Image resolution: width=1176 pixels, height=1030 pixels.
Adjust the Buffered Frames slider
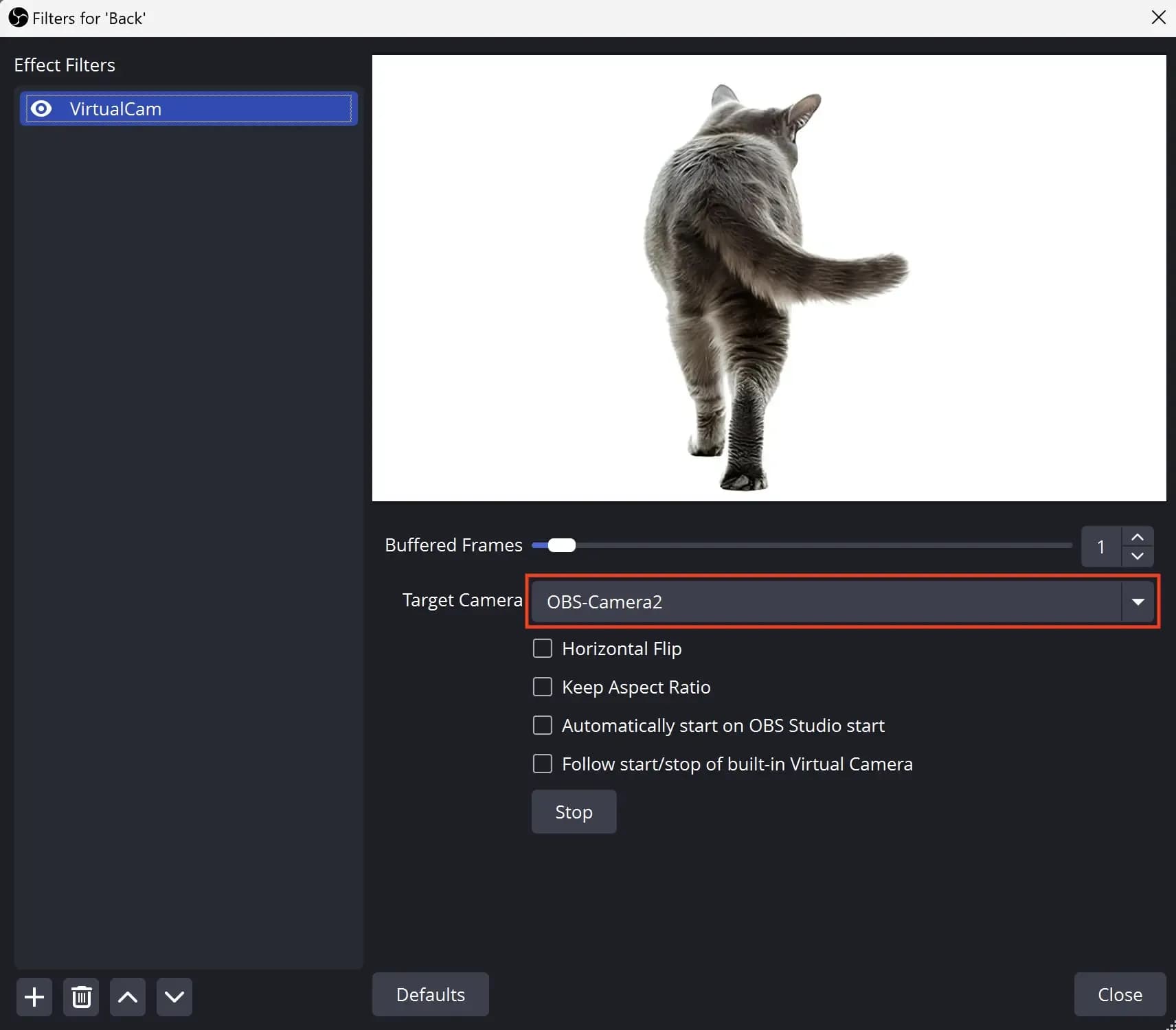click(x=561, y=545)
